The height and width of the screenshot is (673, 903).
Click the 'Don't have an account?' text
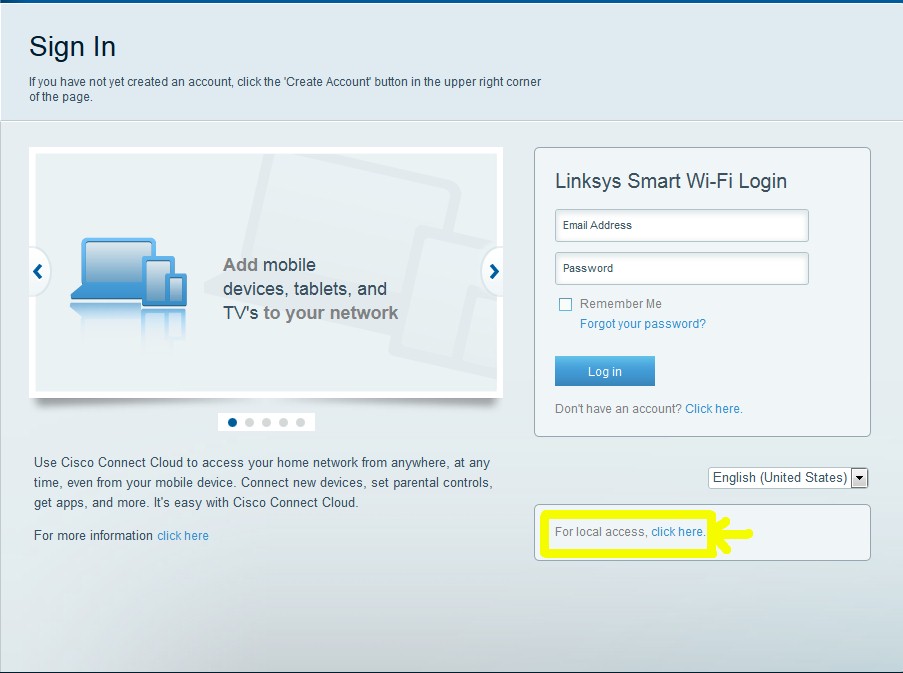click(618, 409)
